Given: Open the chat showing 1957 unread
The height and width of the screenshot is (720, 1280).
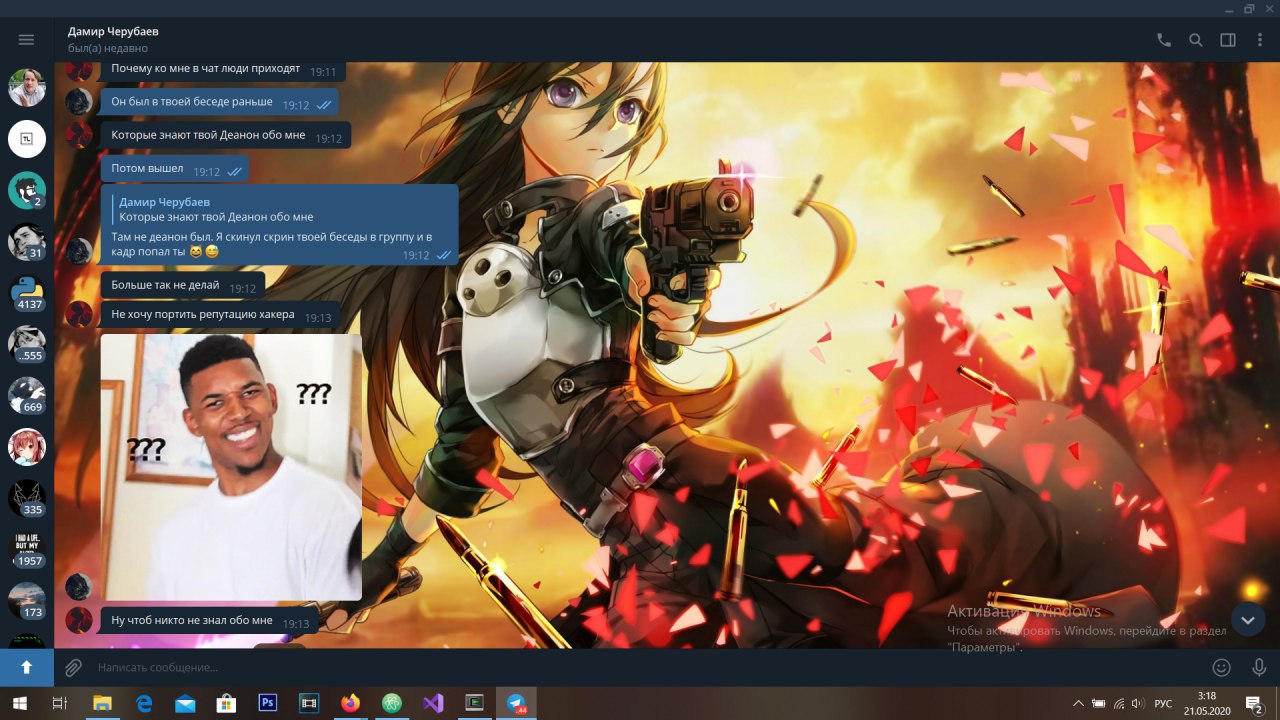Looking at the screenshot, I should [27, 549].
